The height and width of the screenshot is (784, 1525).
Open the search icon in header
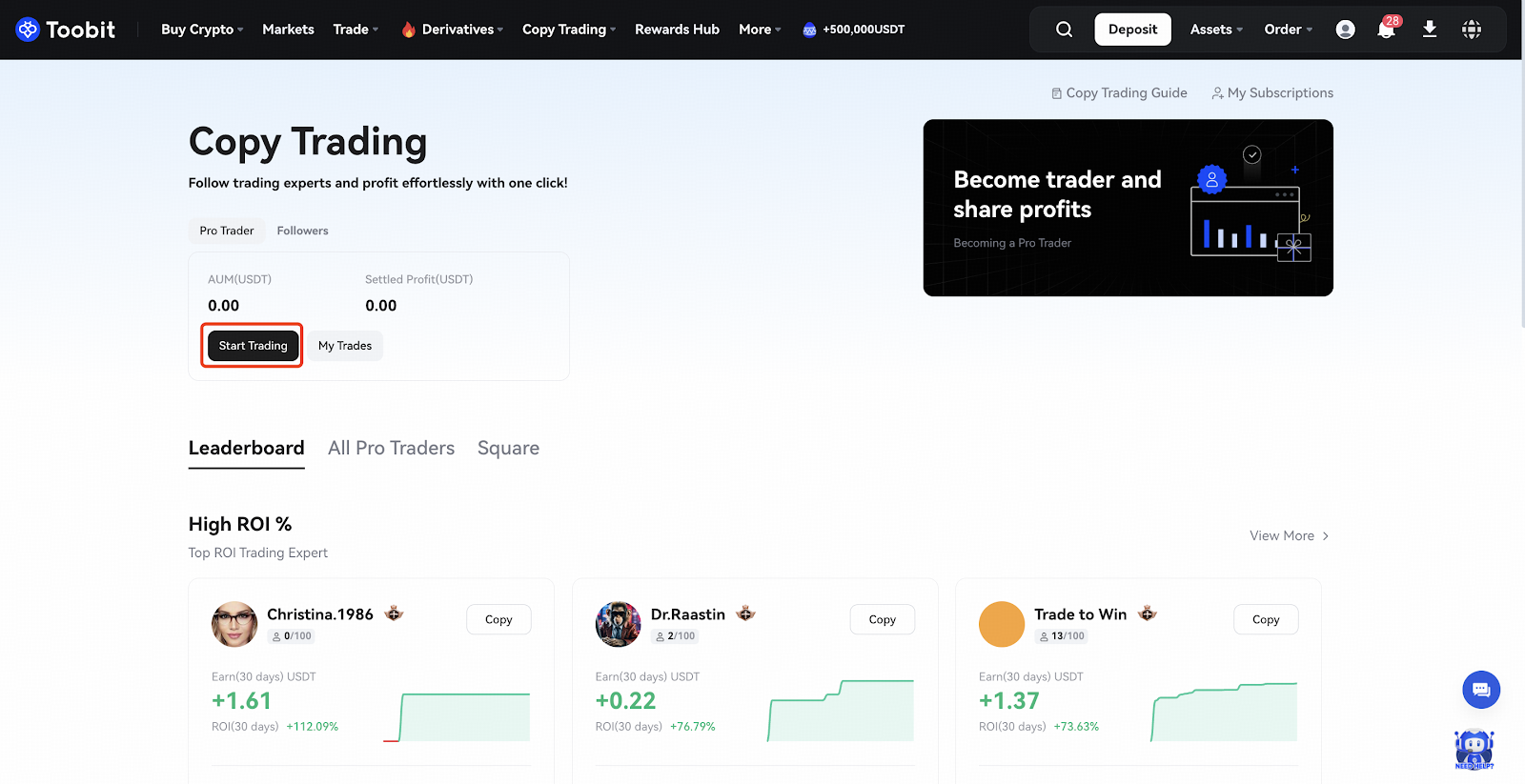tap(1064, 30)
